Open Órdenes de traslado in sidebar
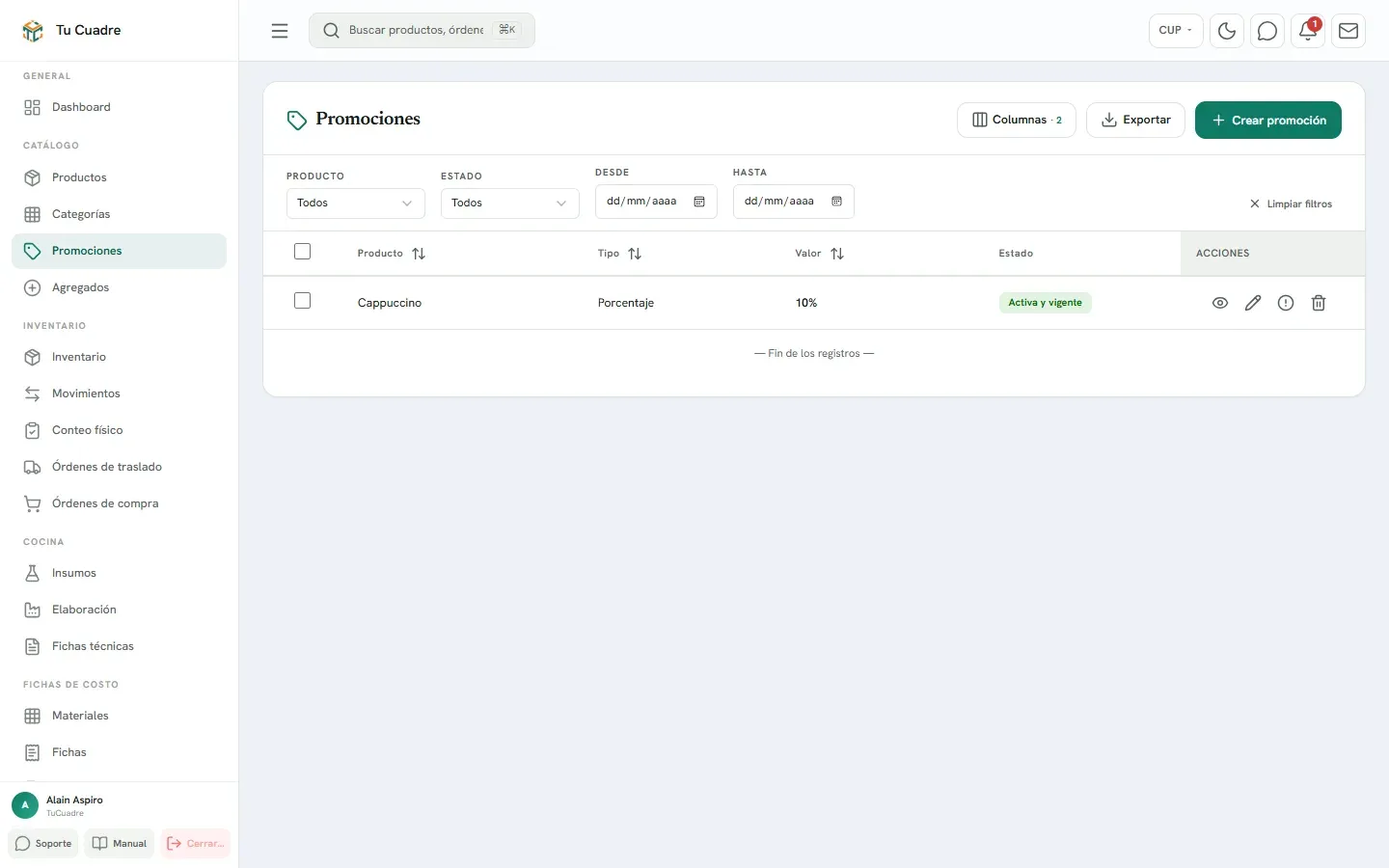1389x868 pixels. pyautogui.click(x=119, y=467)
